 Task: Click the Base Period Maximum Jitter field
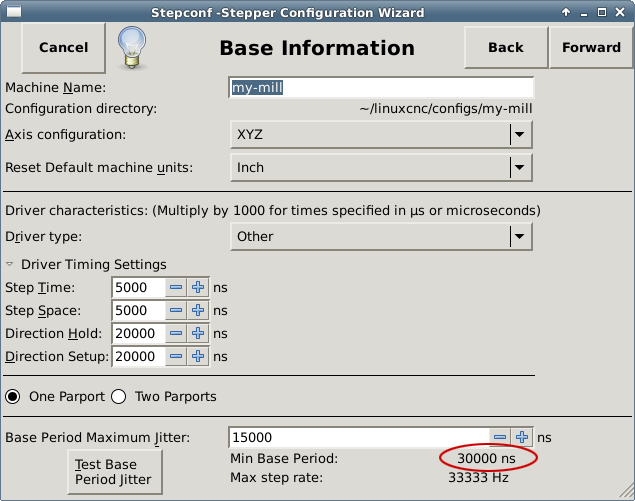(359, 437)
